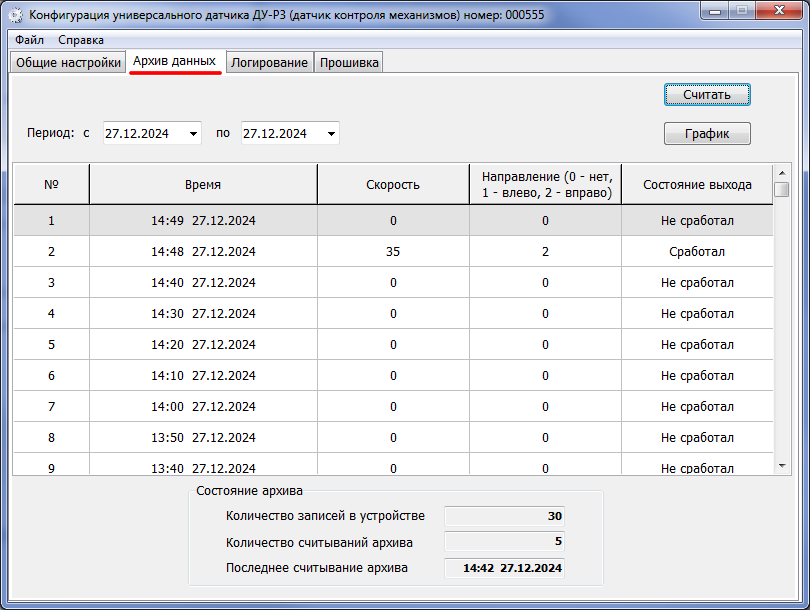
Task: Close the configuration window
Action: [x=780, y=11]
